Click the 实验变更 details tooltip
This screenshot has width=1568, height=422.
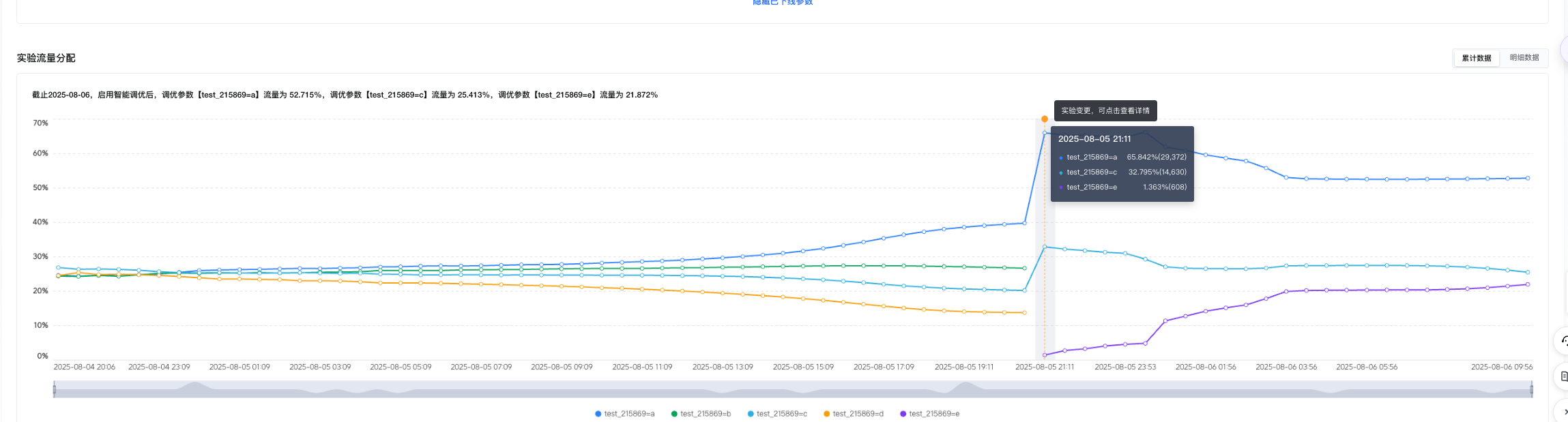point(1105,110)
